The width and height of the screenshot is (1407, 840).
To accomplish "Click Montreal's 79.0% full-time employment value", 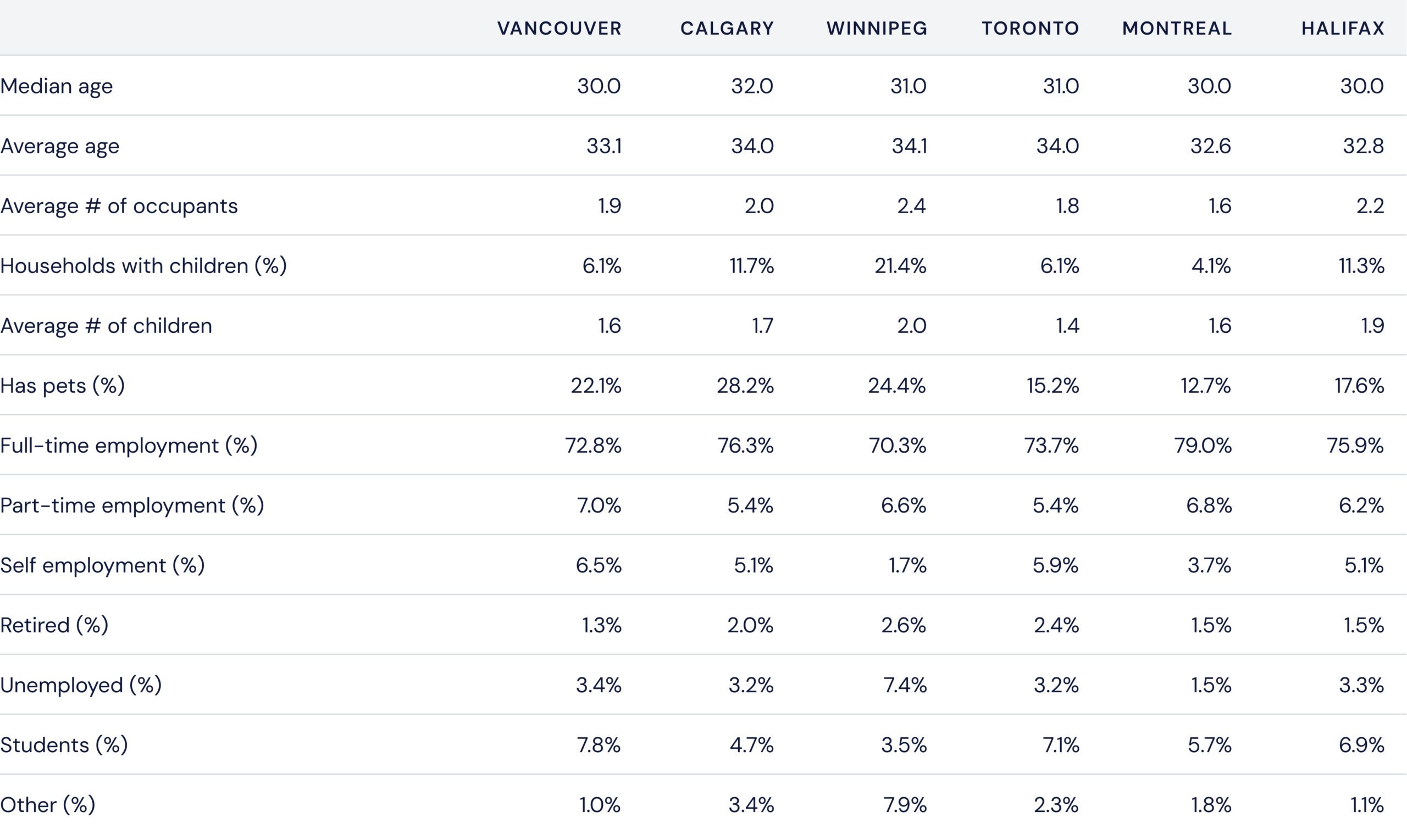I will tap(1203, 446).
